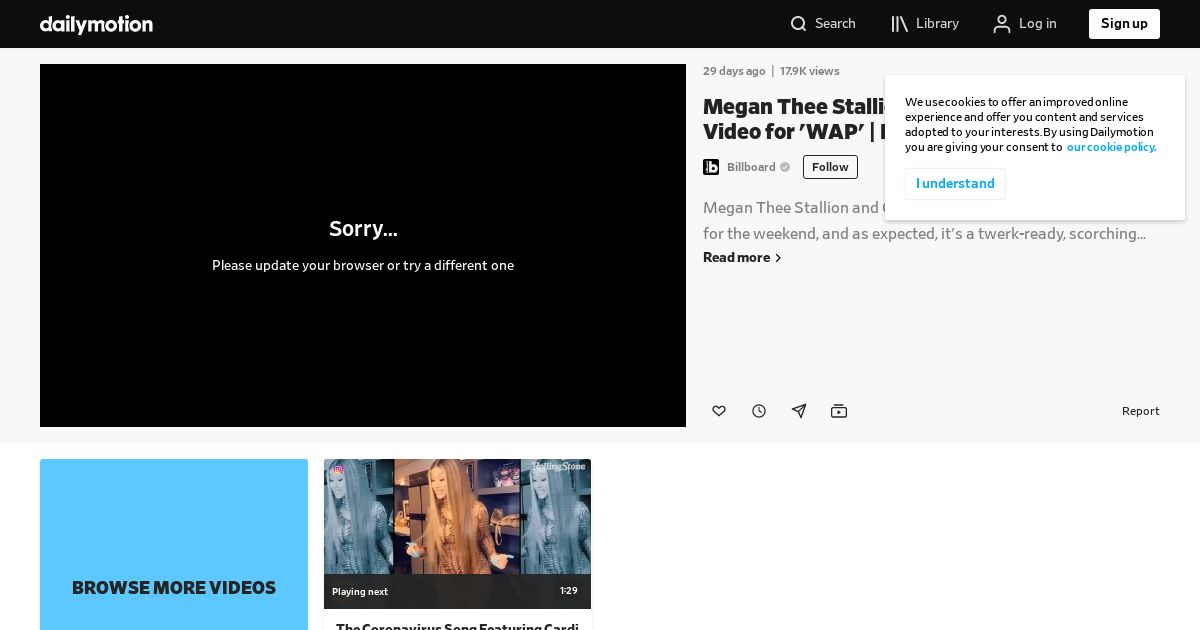
Task: Click the Coronavirus Song video title
Action: coord(457,626)
